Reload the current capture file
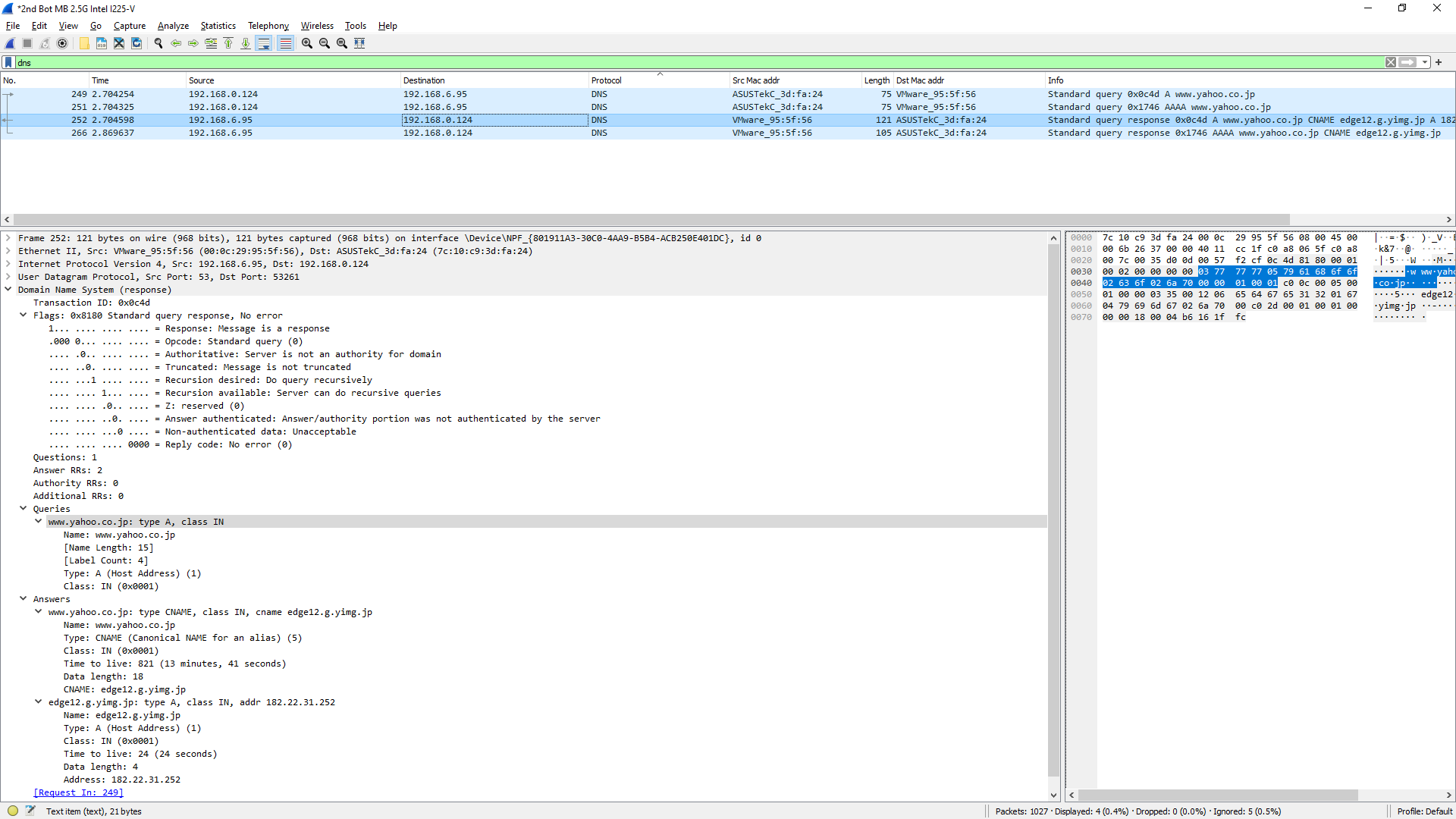Image resolution: width=1456 pixels, height=819 pixels. pos(136,43)
